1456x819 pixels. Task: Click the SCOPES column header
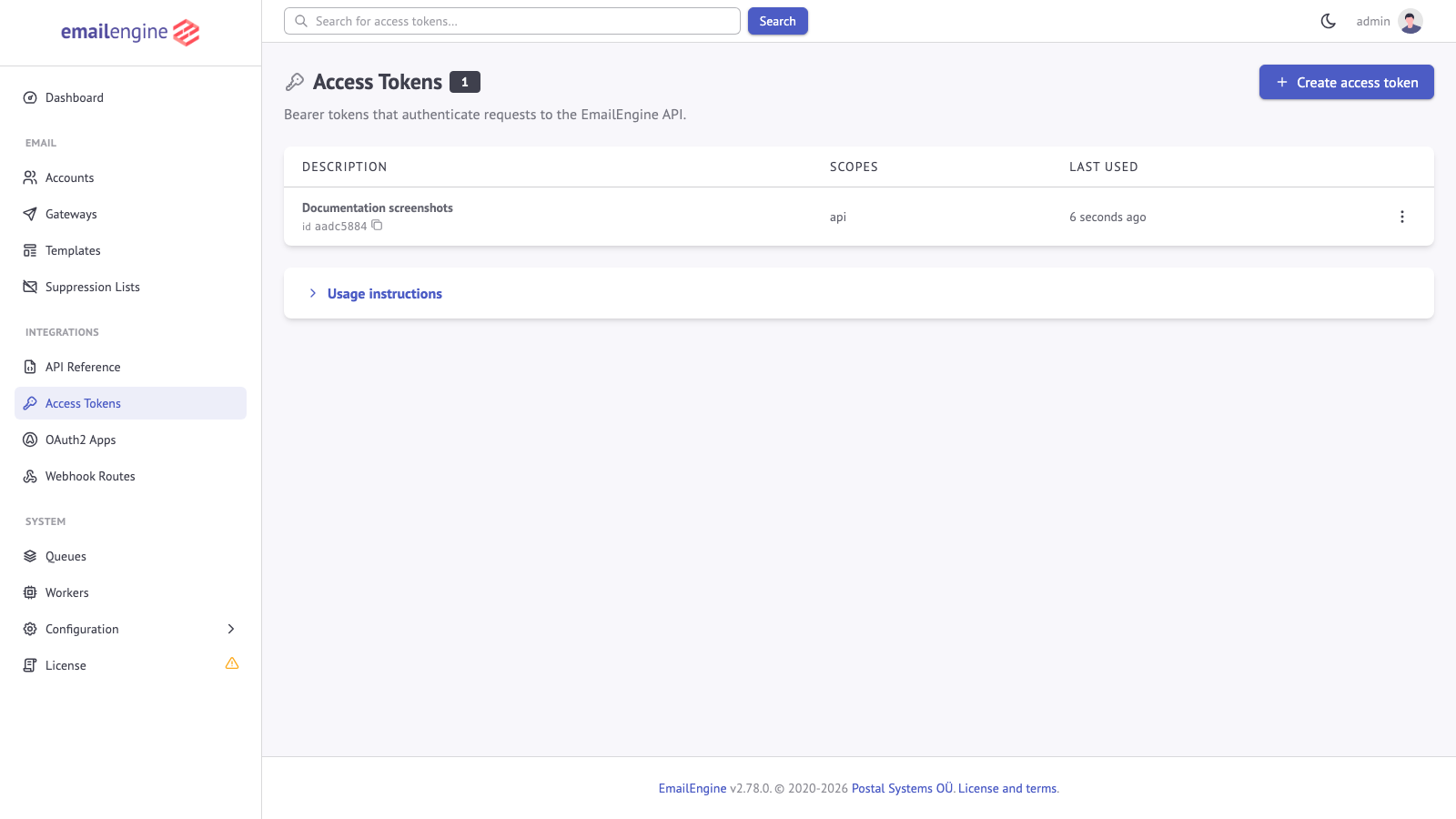tap(854, 167)
